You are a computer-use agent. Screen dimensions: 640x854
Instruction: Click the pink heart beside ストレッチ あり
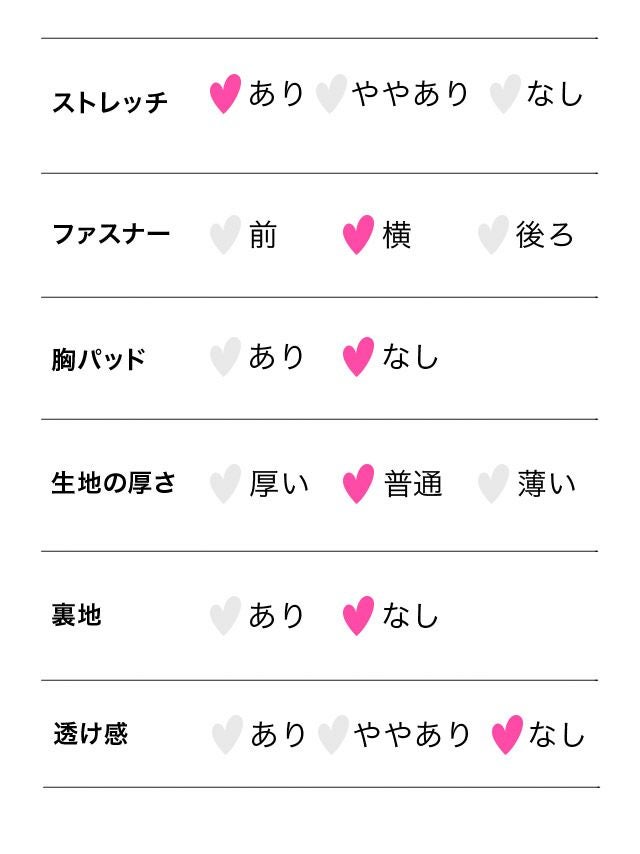(225, 94)
